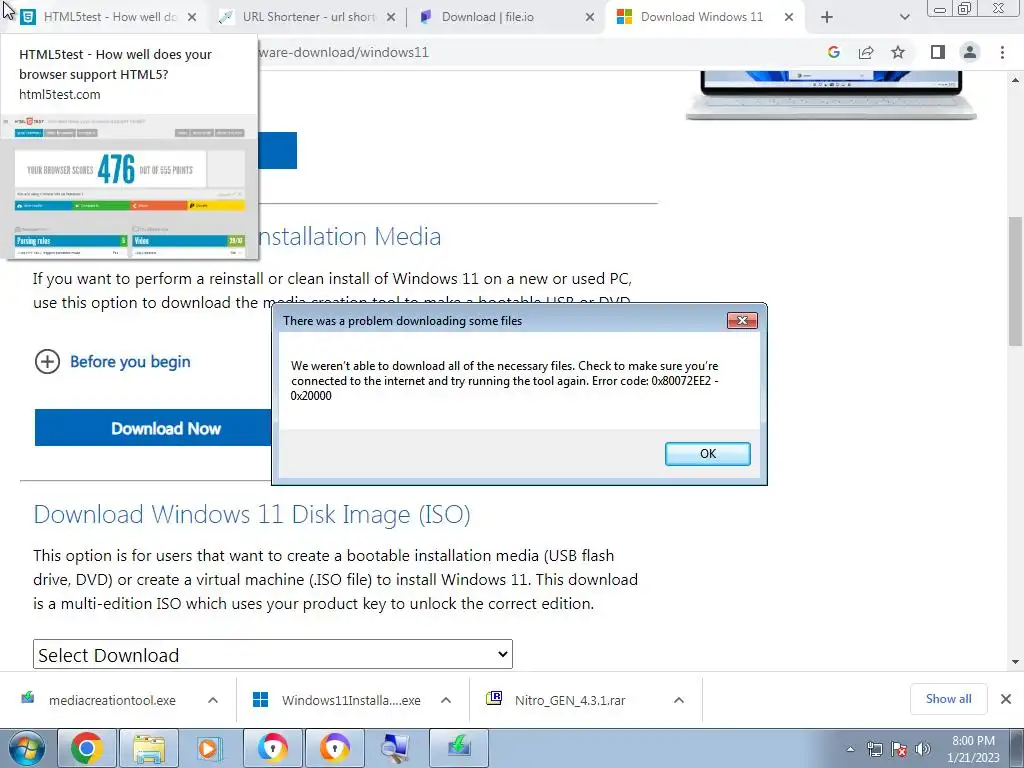Expand options for Nitro_GEN_4.3.1.rar download
This screenshot has width=1024, height=768.
tap(679, 700)
